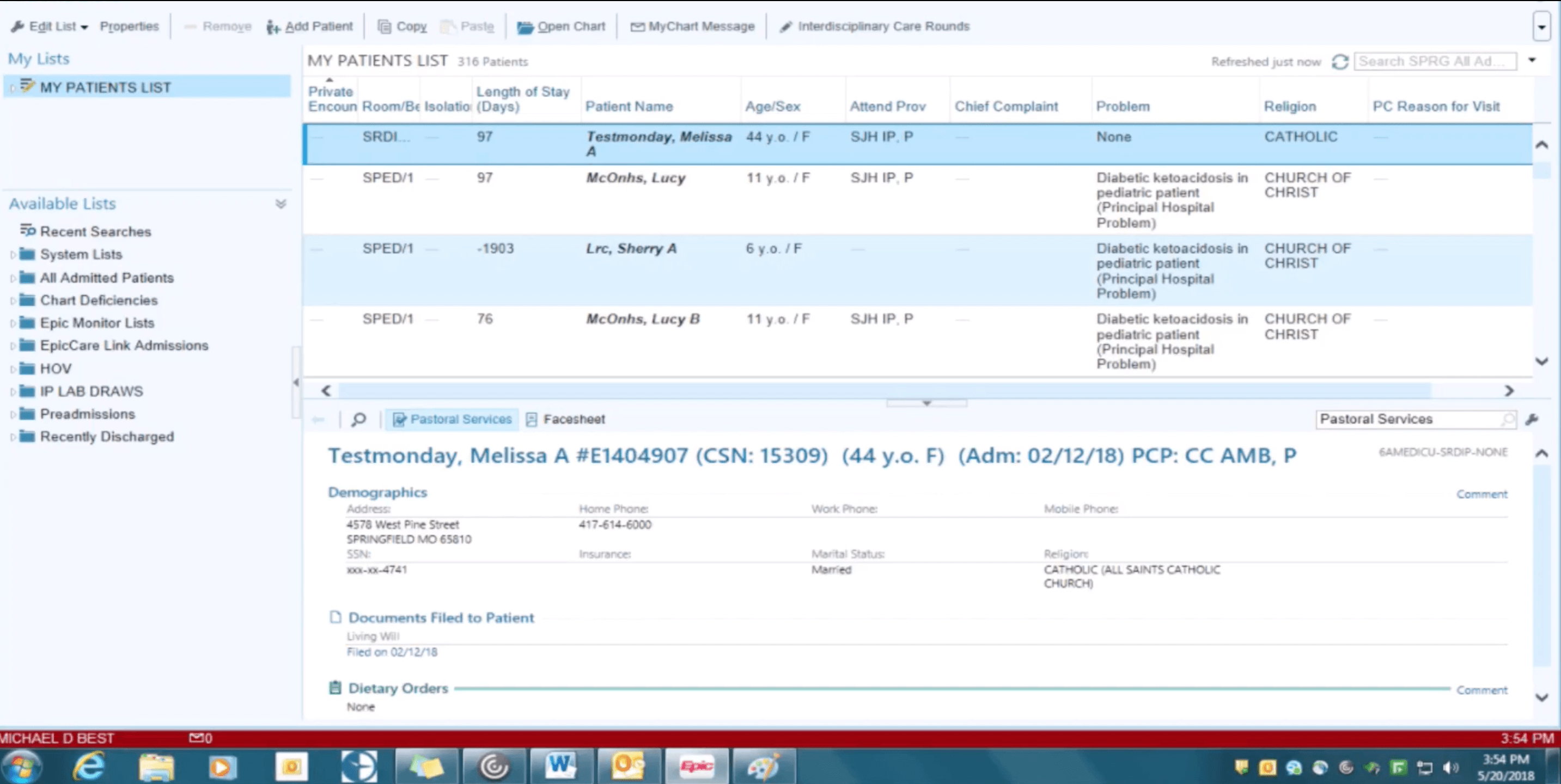Launch Epic from the taskbar
The width and height of the screenshot is (1561, 784).
(x=697, y=766)
